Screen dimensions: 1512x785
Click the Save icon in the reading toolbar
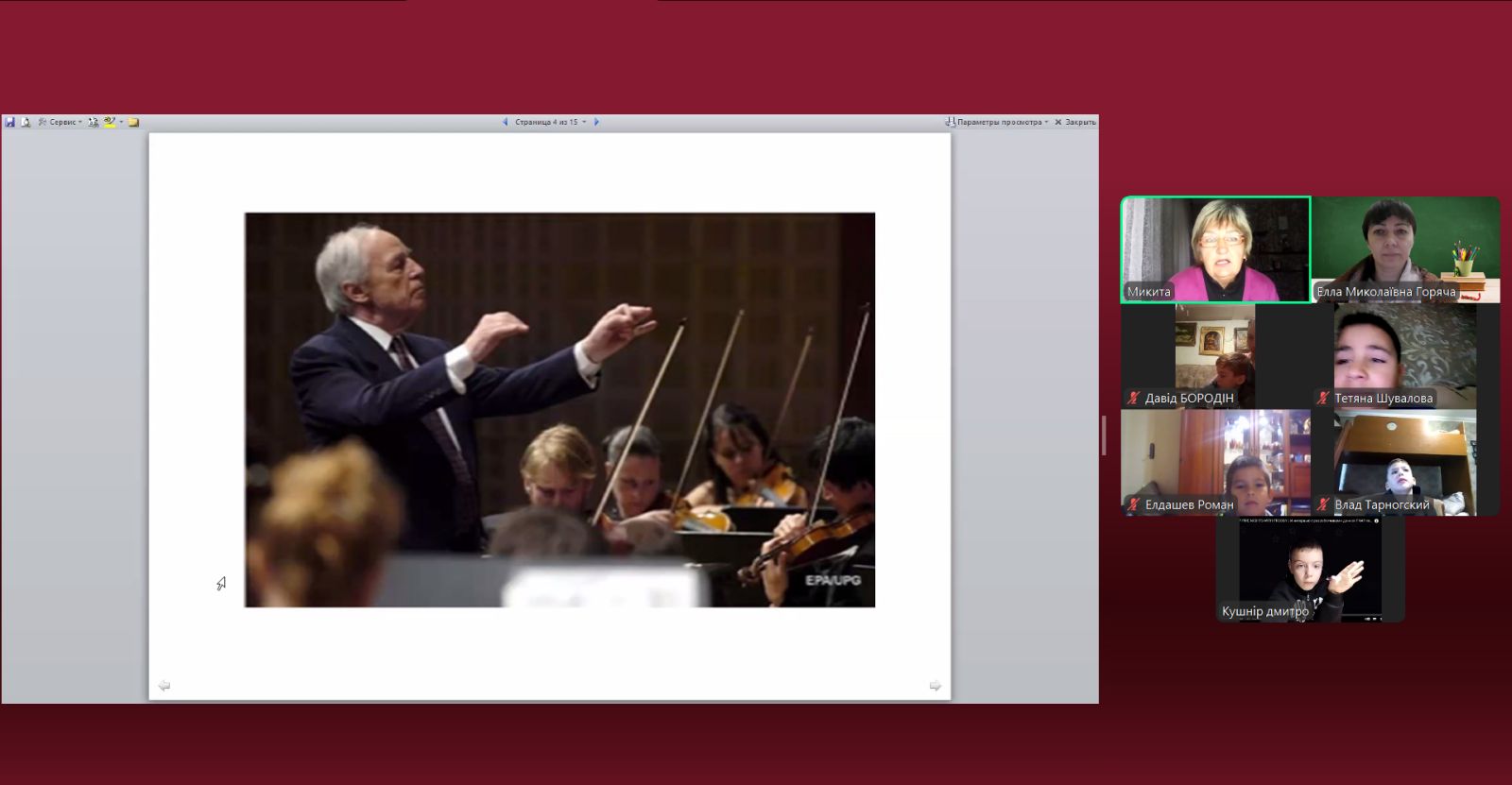(9, 122)
